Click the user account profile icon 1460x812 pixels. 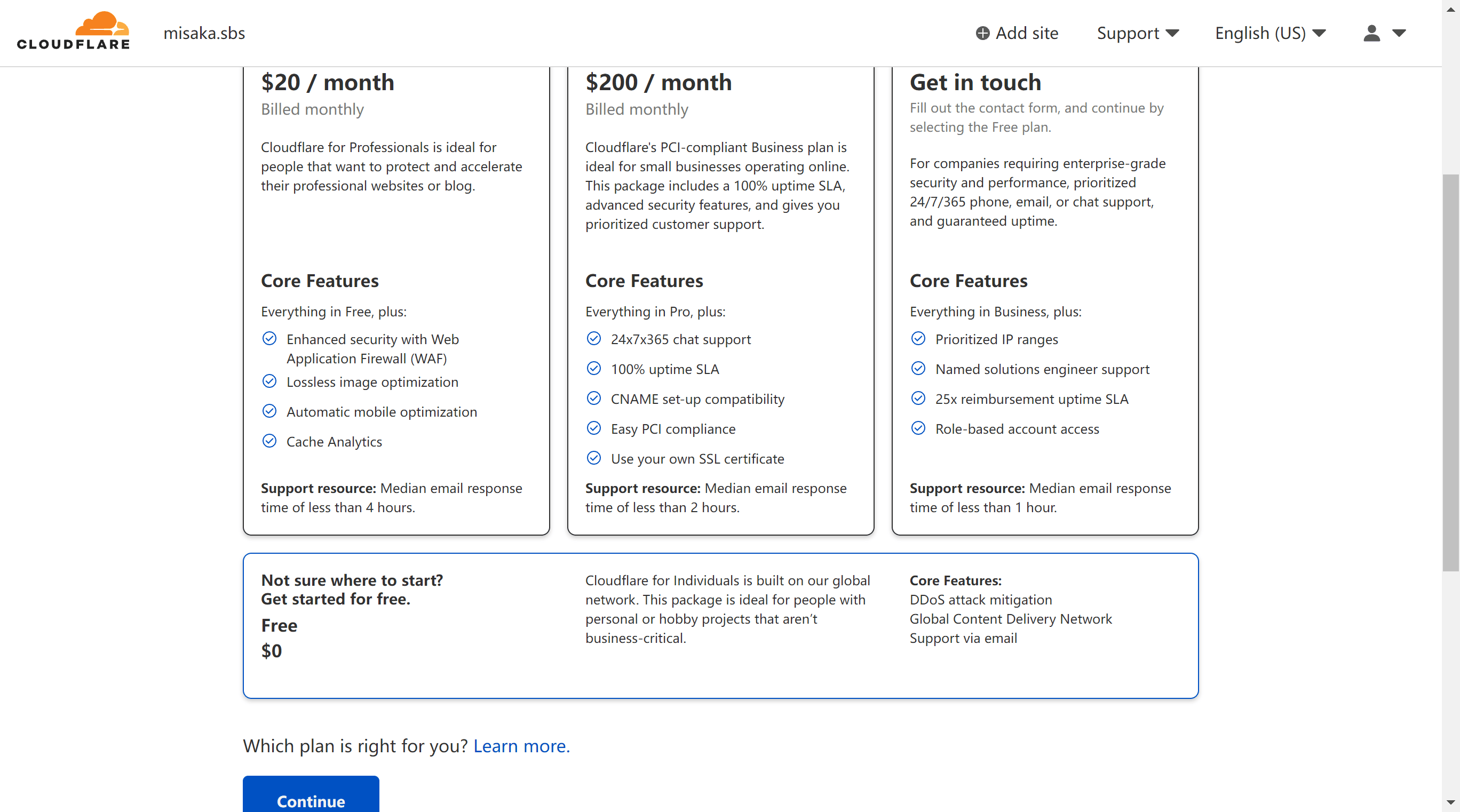[x=1371, y=34]
